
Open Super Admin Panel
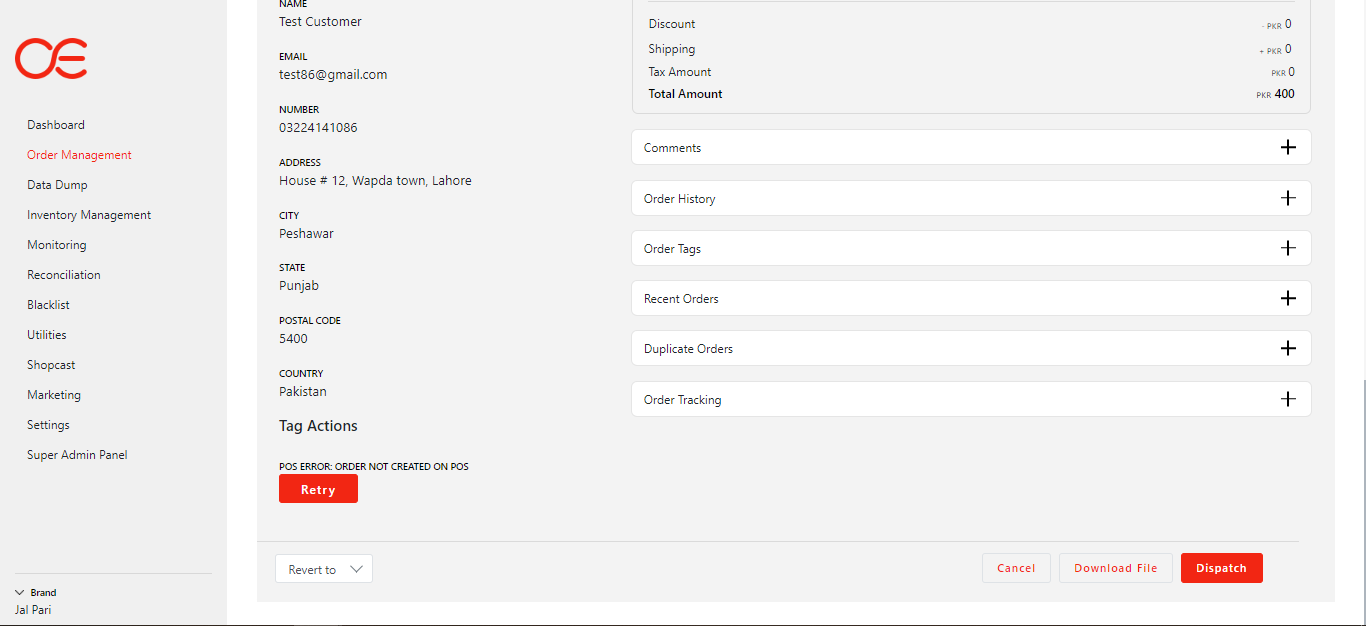[x=77, y=455]
